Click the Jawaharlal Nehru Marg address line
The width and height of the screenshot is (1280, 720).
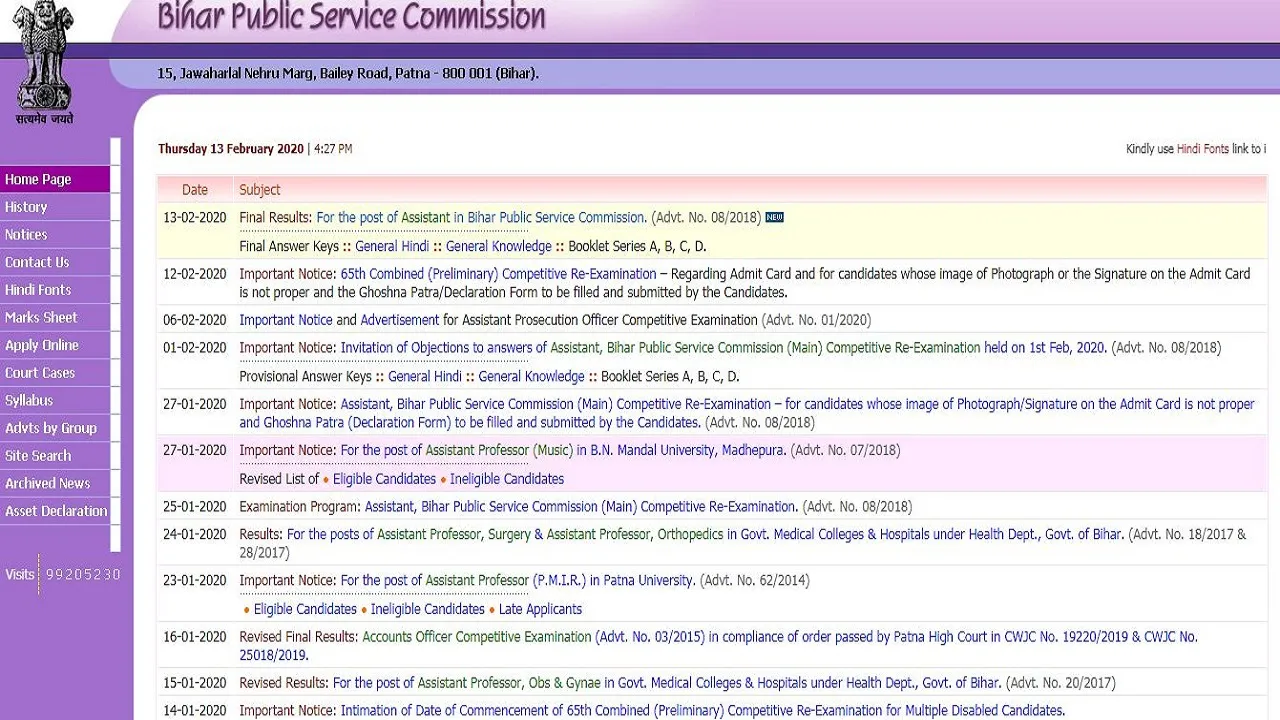tap(348, 73)
